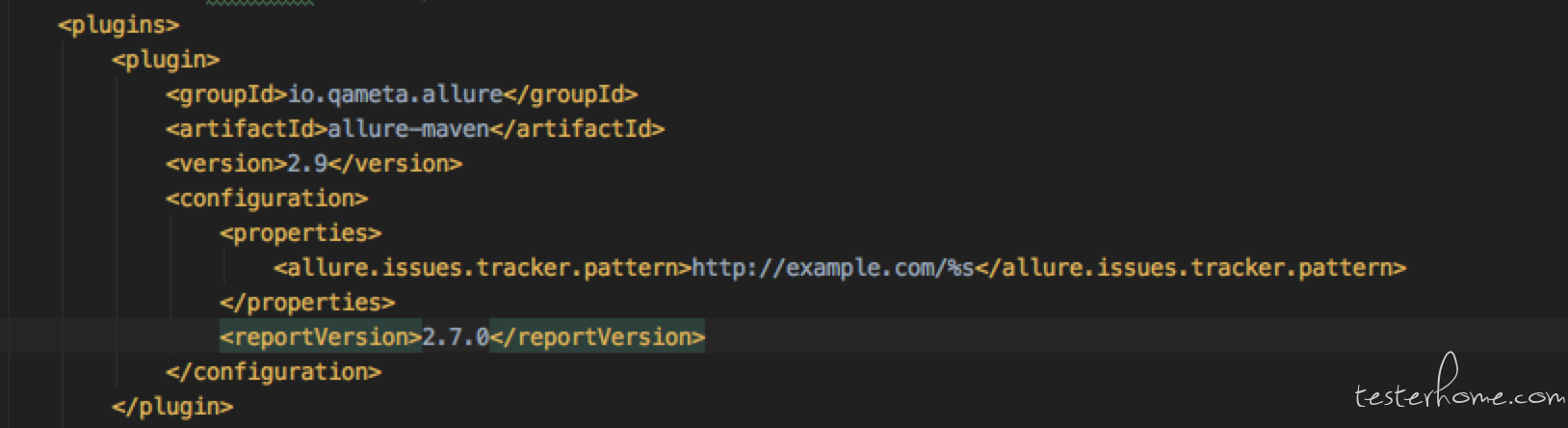Click the http://example.com/%s URL text
Screen dimensions: 1568x428
(x=833, y=268)
